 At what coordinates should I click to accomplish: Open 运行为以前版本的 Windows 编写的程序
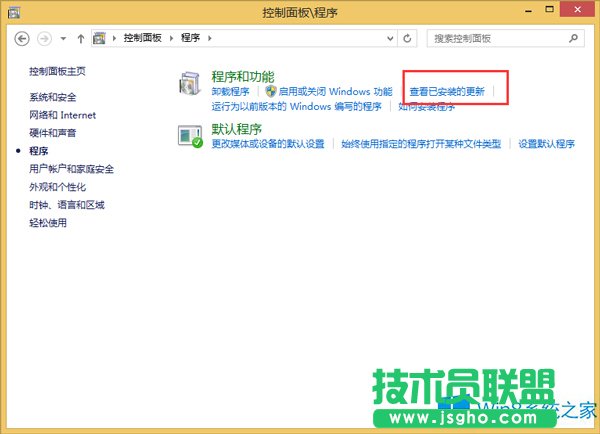[297, 106]
